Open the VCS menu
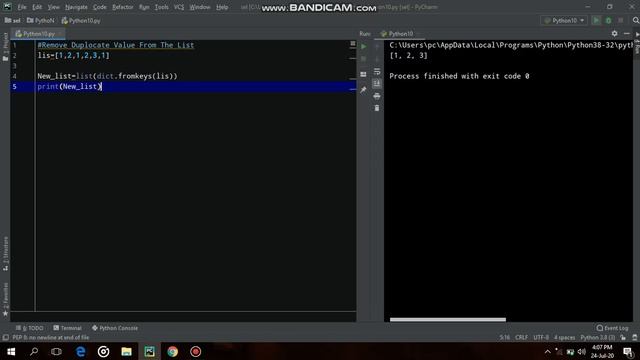640x360 pixels. pyautogui.click(x=179, y=7)
